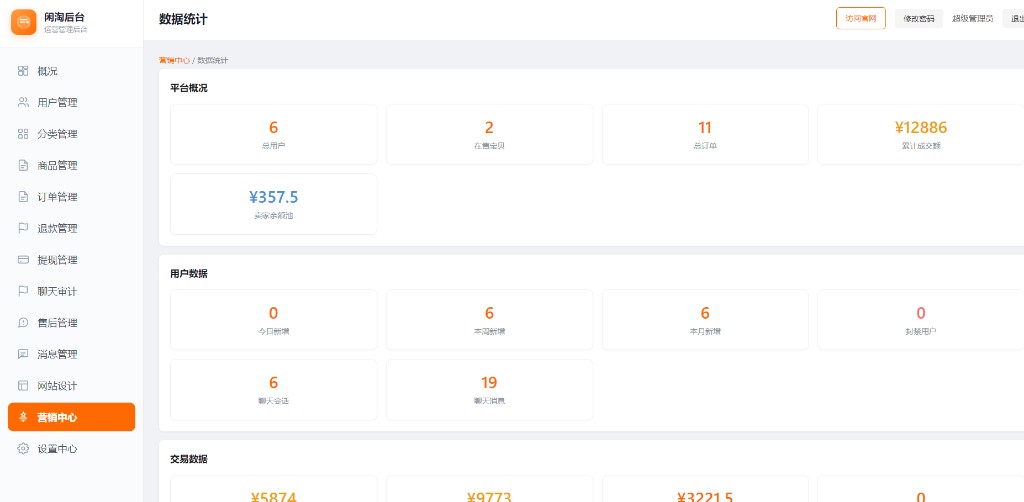
Task: Go to 售后管理
Action: pos(71,322)
